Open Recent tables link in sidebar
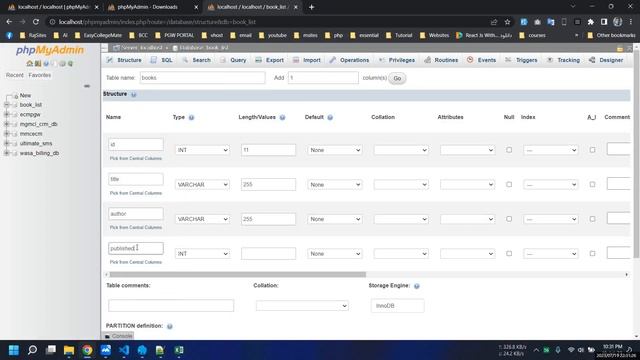This screenshot has width=640, height=360. (x=15, y=75)
